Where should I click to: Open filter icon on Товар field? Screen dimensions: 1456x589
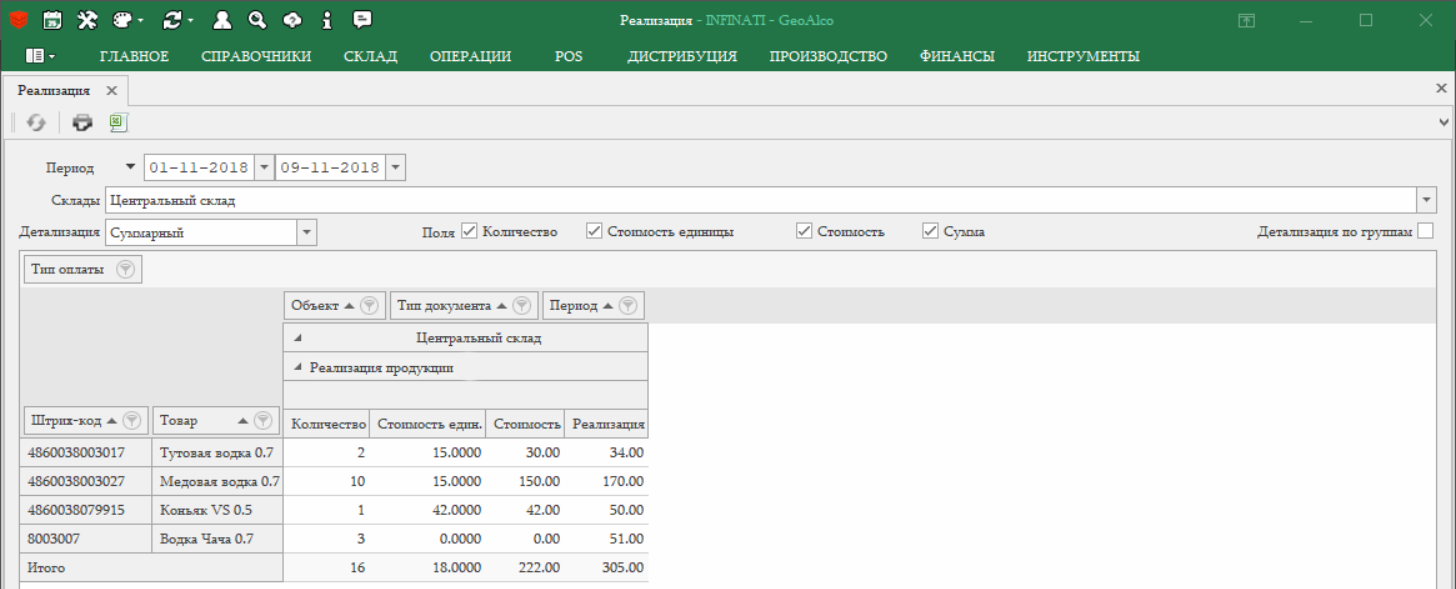[x=263, y=420]
